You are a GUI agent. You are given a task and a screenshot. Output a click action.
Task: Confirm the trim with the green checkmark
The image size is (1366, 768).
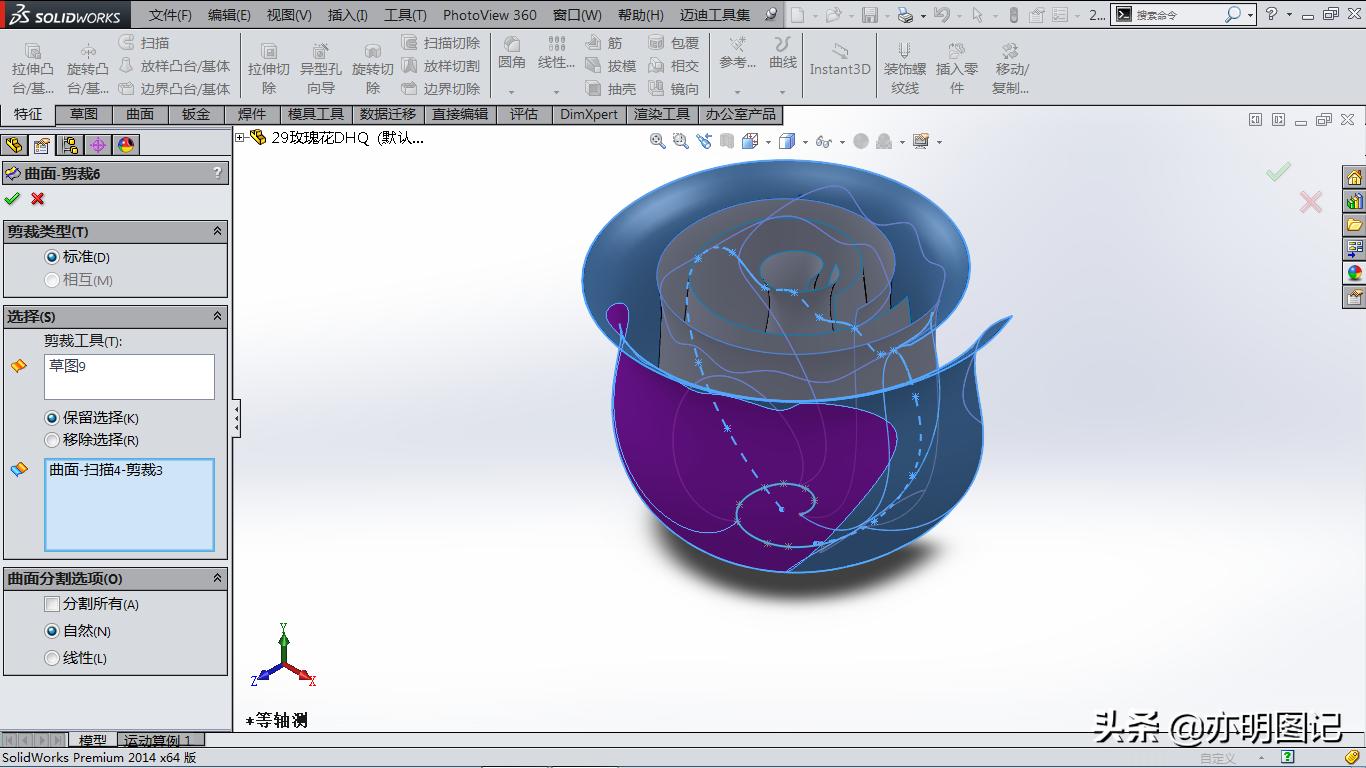pyautogui.click(x=13, y=198)
